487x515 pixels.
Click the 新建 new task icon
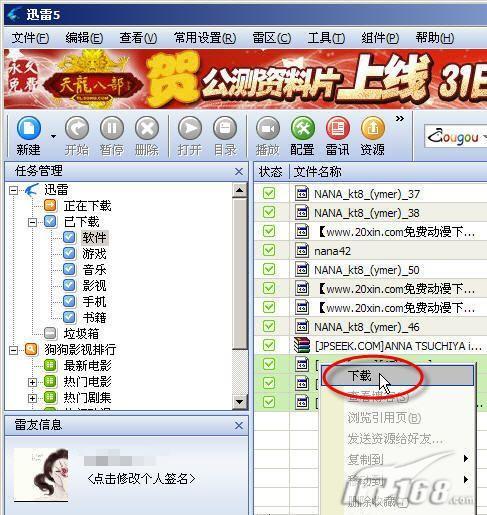[29, 128]
